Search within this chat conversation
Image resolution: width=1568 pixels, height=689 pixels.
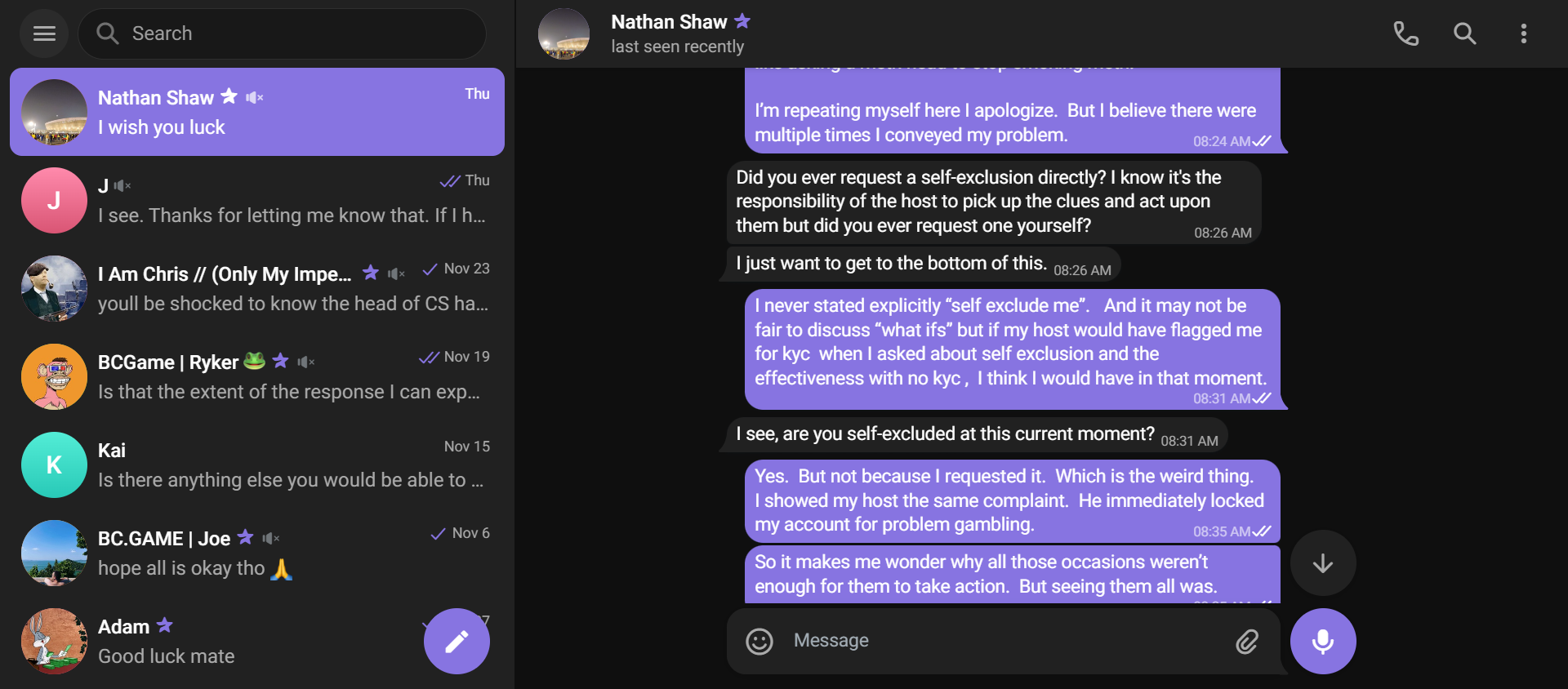(x=1465, y=33)
